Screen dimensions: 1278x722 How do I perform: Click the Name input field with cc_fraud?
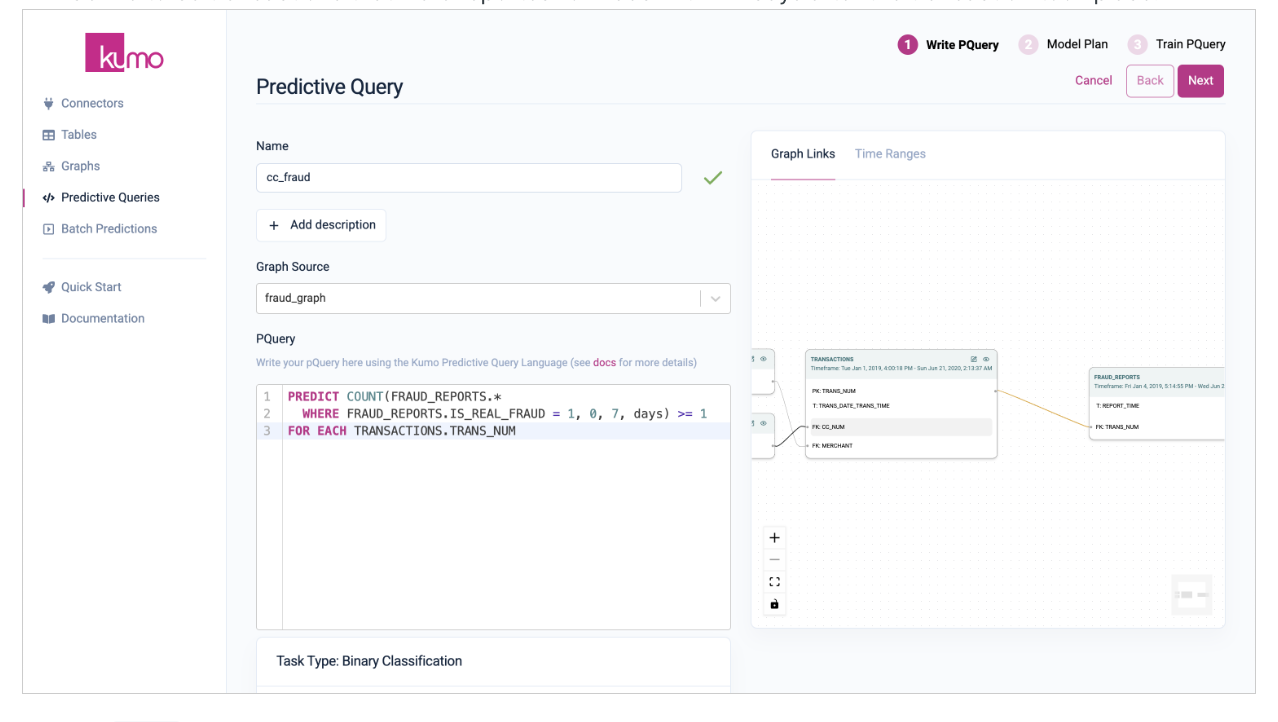coord(469,178)
